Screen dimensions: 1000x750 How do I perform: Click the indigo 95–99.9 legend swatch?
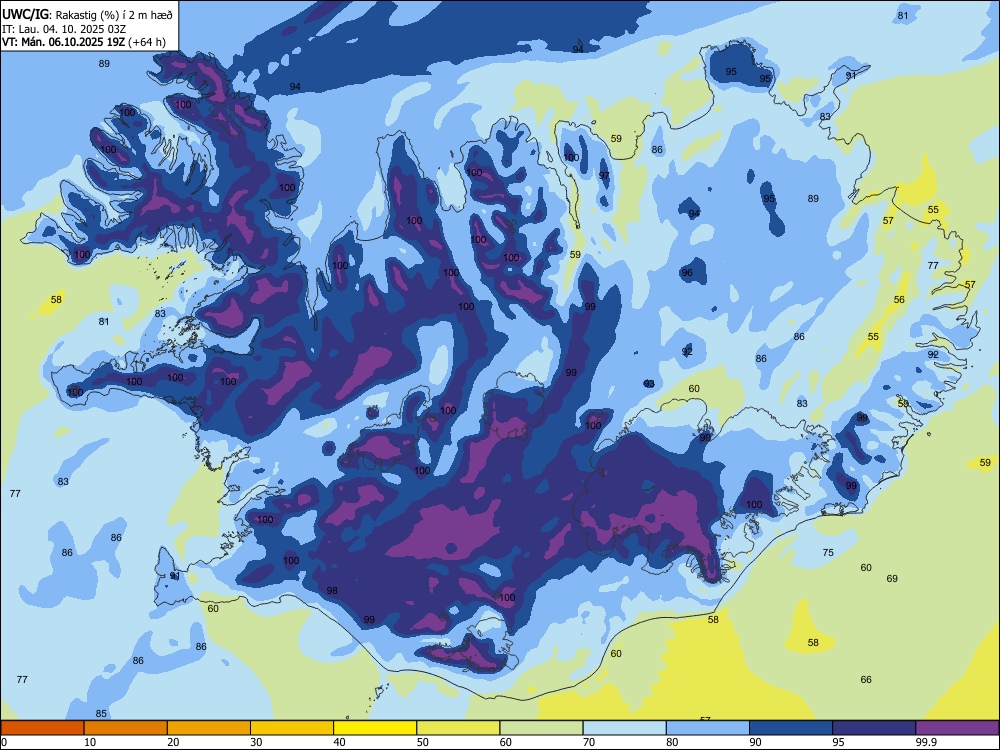click(x=874, y=728)
